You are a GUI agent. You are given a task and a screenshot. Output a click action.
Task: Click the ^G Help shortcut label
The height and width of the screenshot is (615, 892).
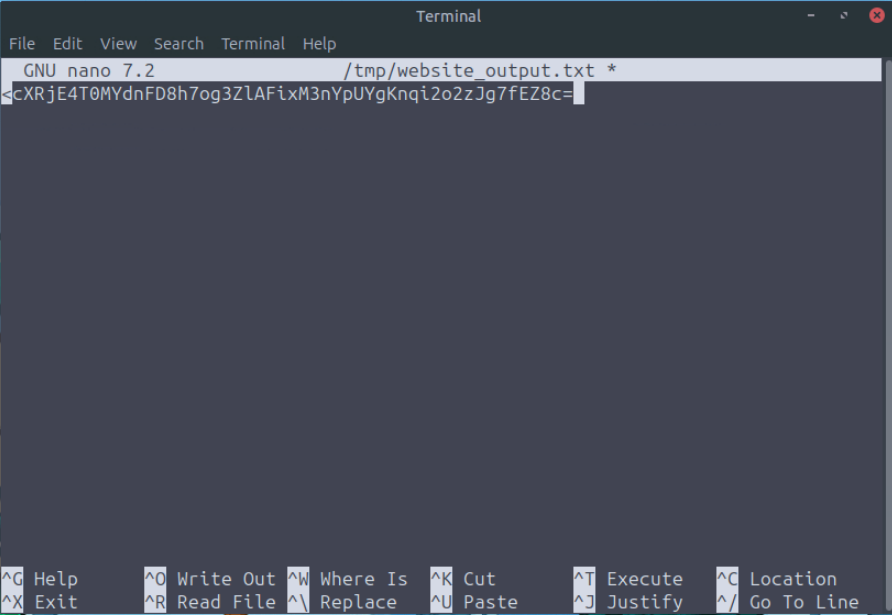[x=40, y=579]
